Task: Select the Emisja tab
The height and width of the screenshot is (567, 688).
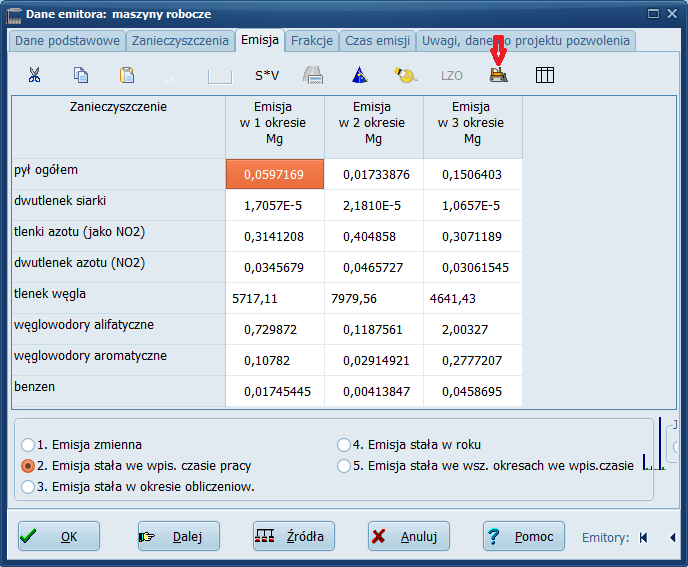Action: coord(260,40)
